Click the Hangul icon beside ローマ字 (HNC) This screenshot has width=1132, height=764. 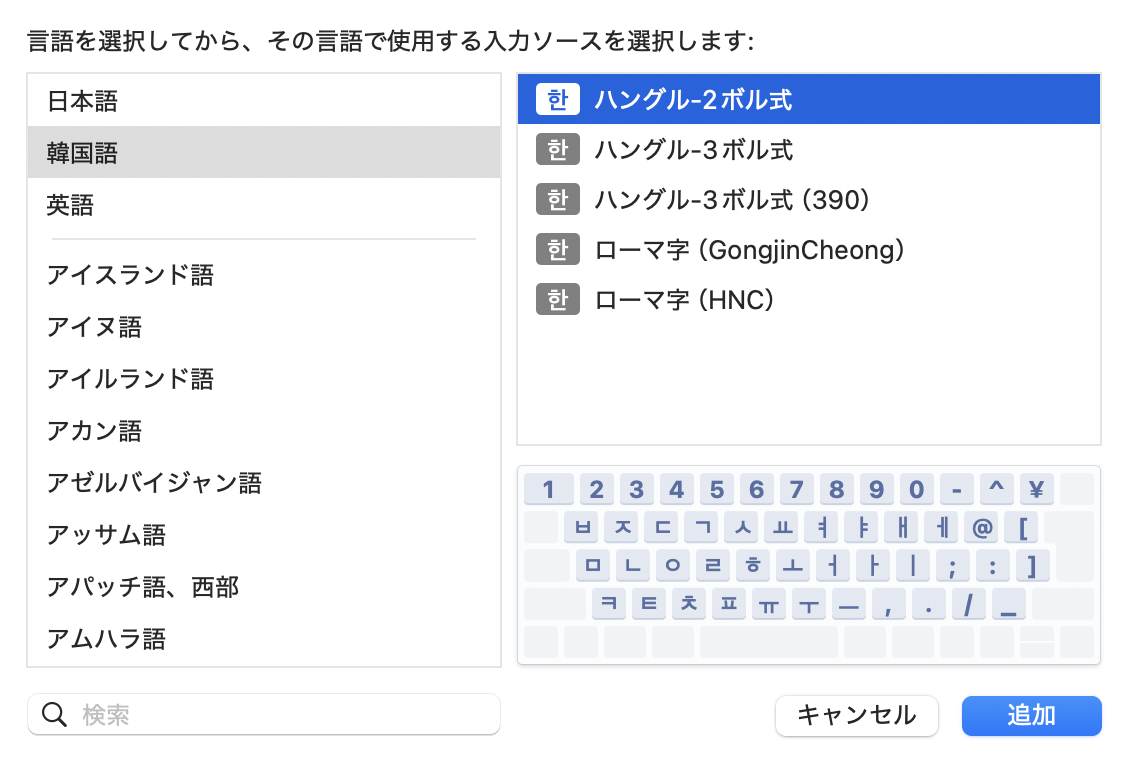click(x=557, y=299)
